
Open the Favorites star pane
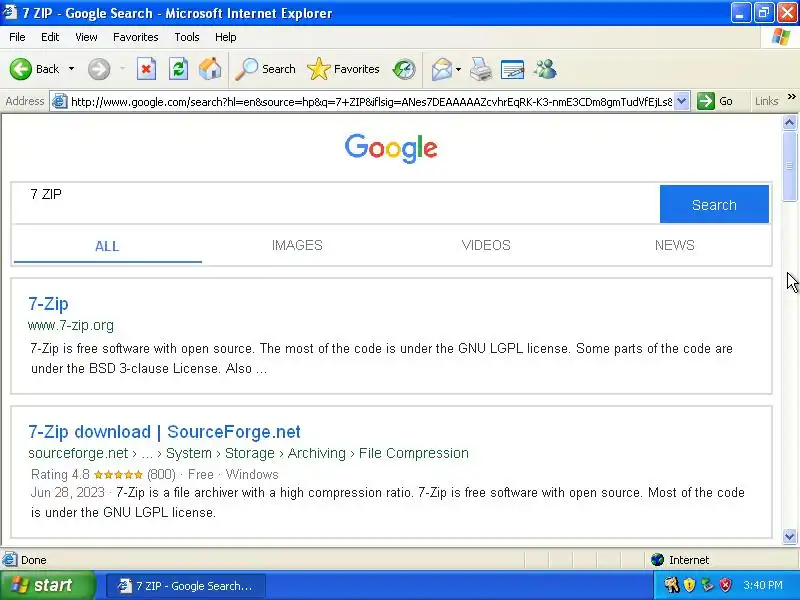[x=343, y=69]
